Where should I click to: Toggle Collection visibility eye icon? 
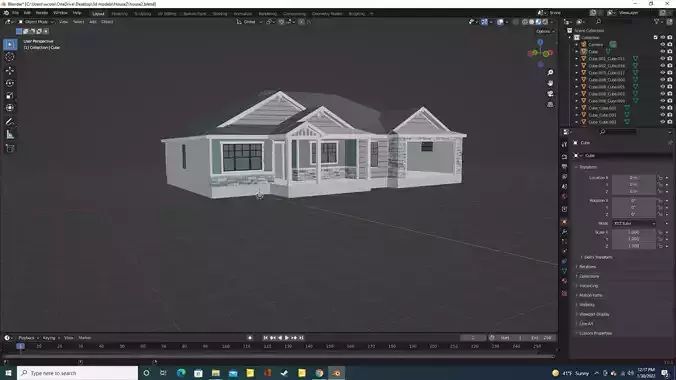pyautogui.click(x=663, y=38)
